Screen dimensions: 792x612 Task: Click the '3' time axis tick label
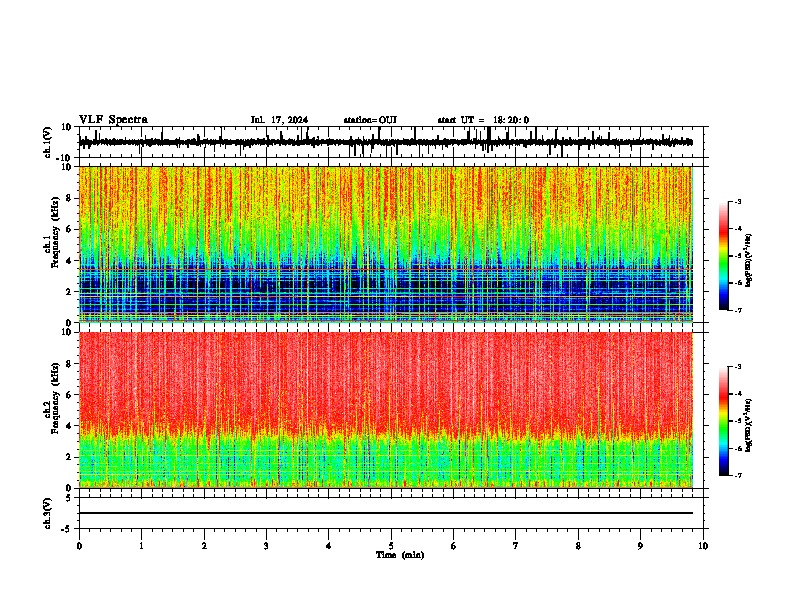tap(266, 546)
